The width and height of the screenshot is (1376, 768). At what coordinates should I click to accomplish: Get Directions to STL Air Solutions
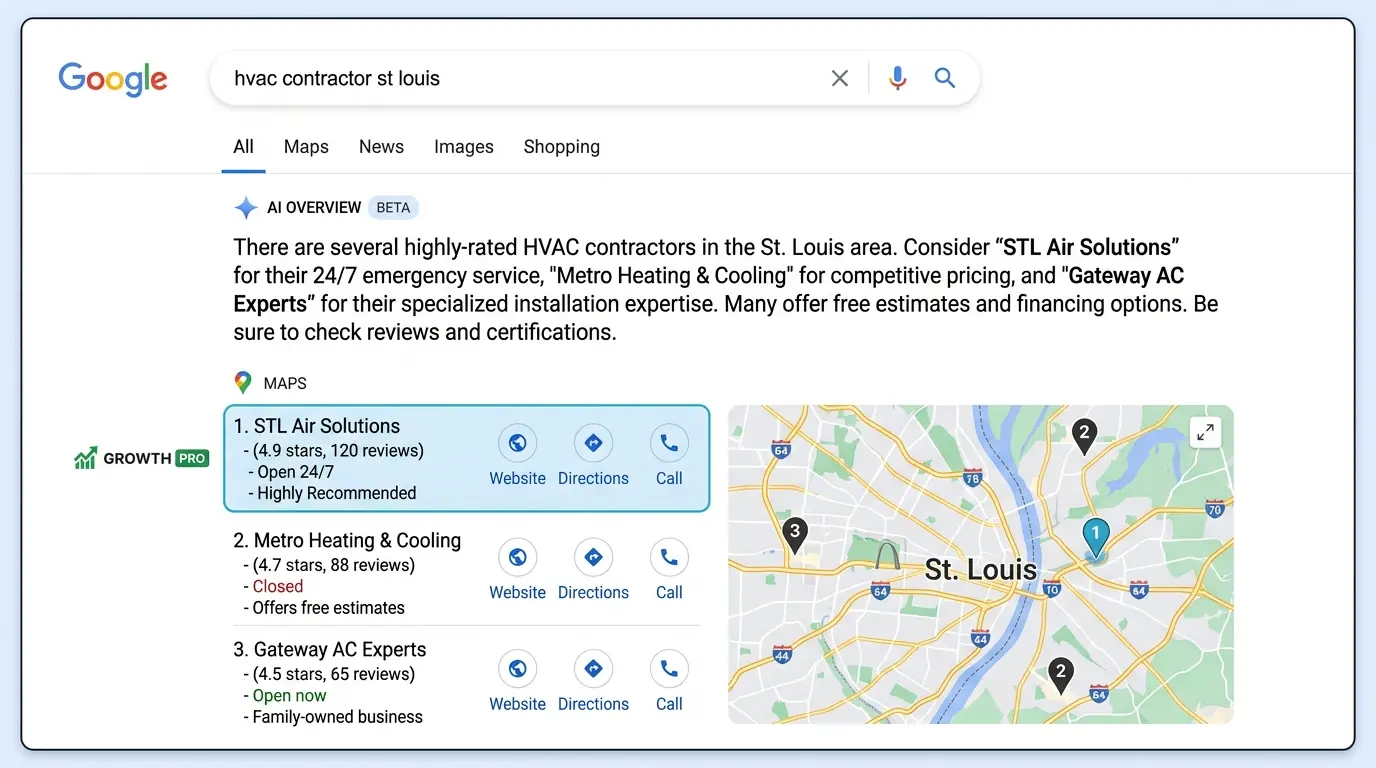coord(593,456)
